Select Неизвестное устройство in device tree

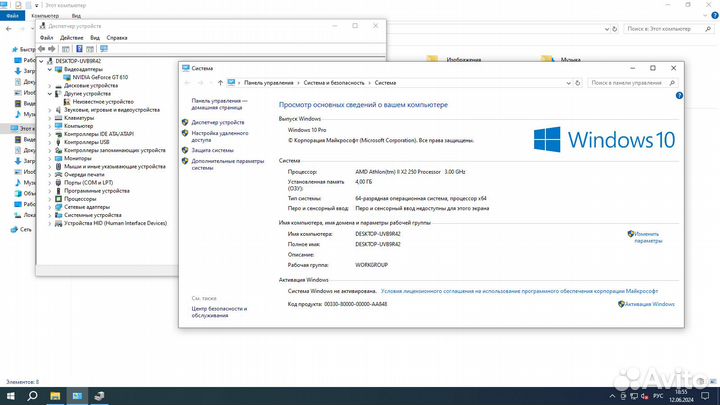pyautogui.click(x=103, y=101)
